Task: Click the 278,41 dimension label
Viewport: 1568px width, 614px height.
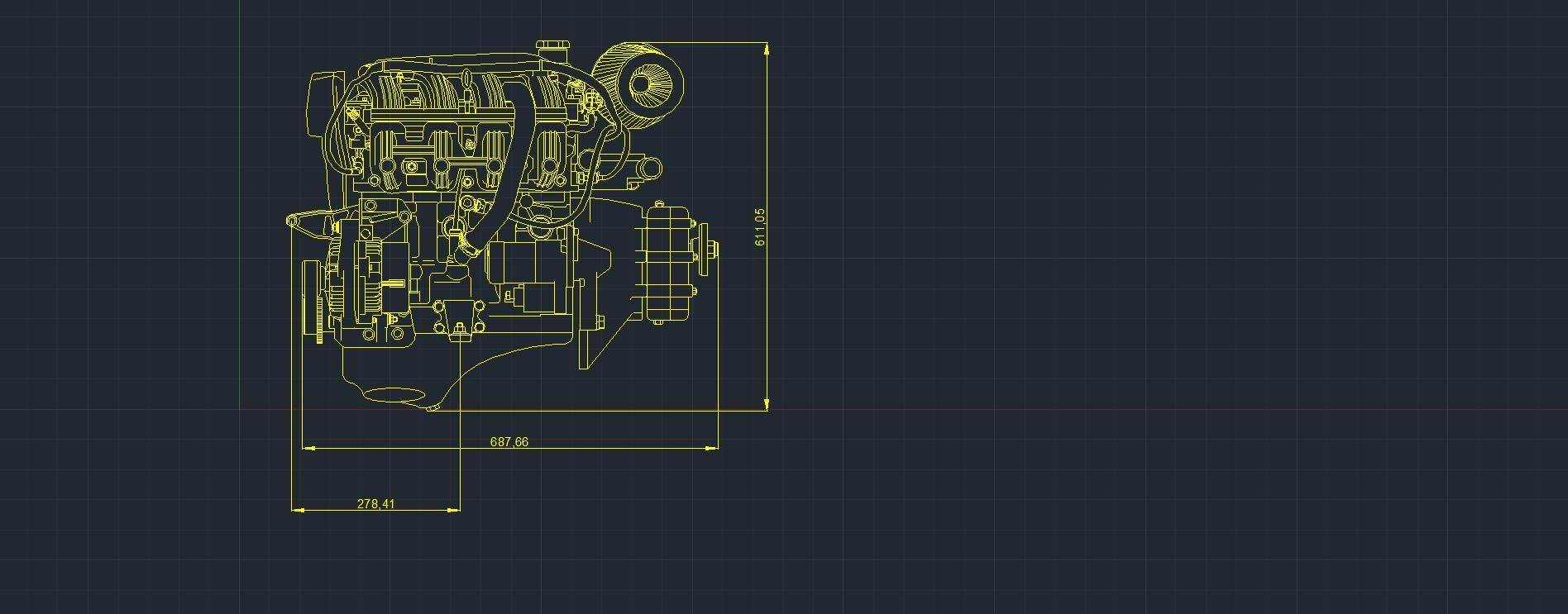Action: [375, 503]
